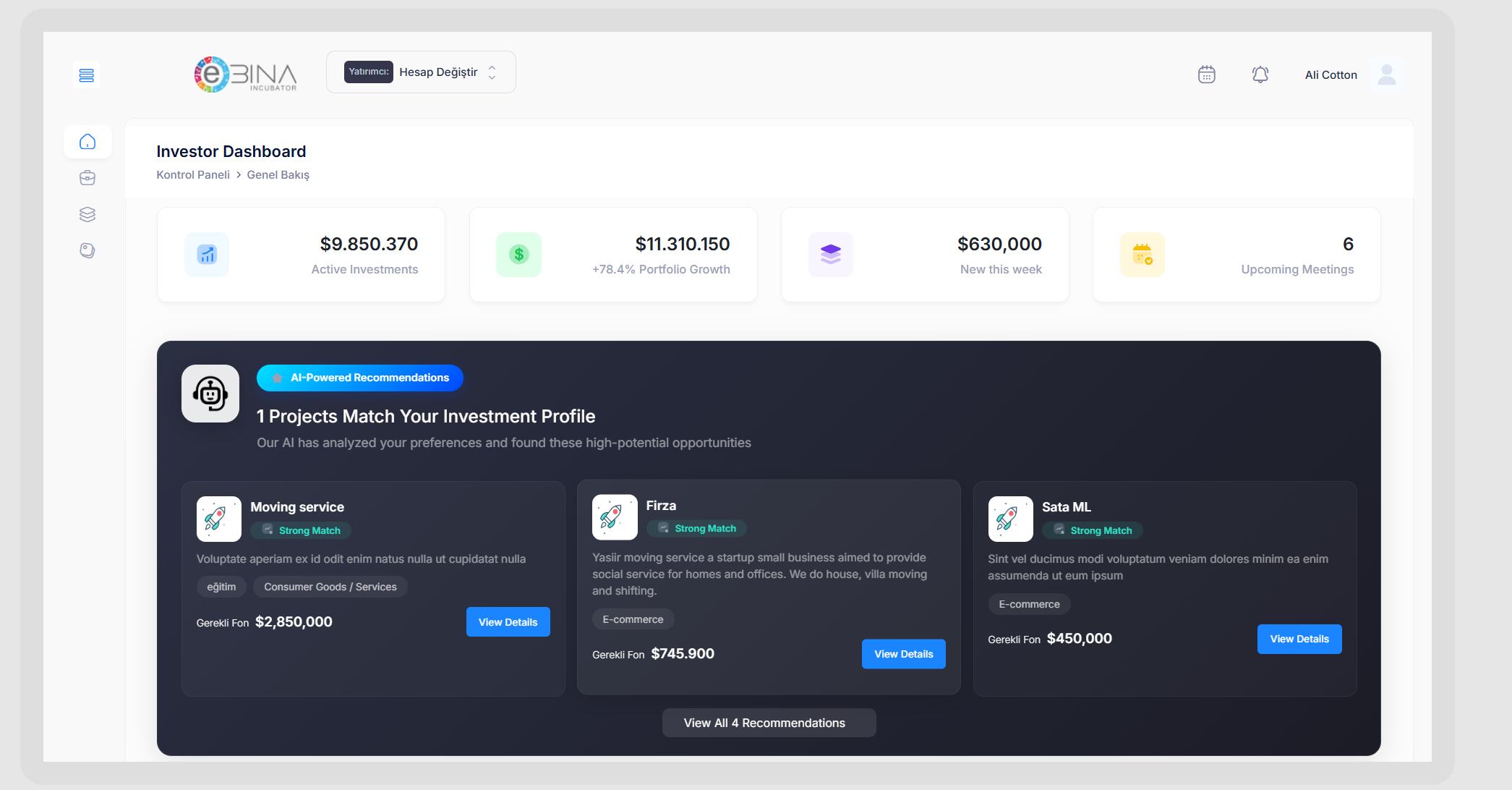Open the Hesap Değiştir account switcher
The image size is (1512, 790).
click(438, 72)
